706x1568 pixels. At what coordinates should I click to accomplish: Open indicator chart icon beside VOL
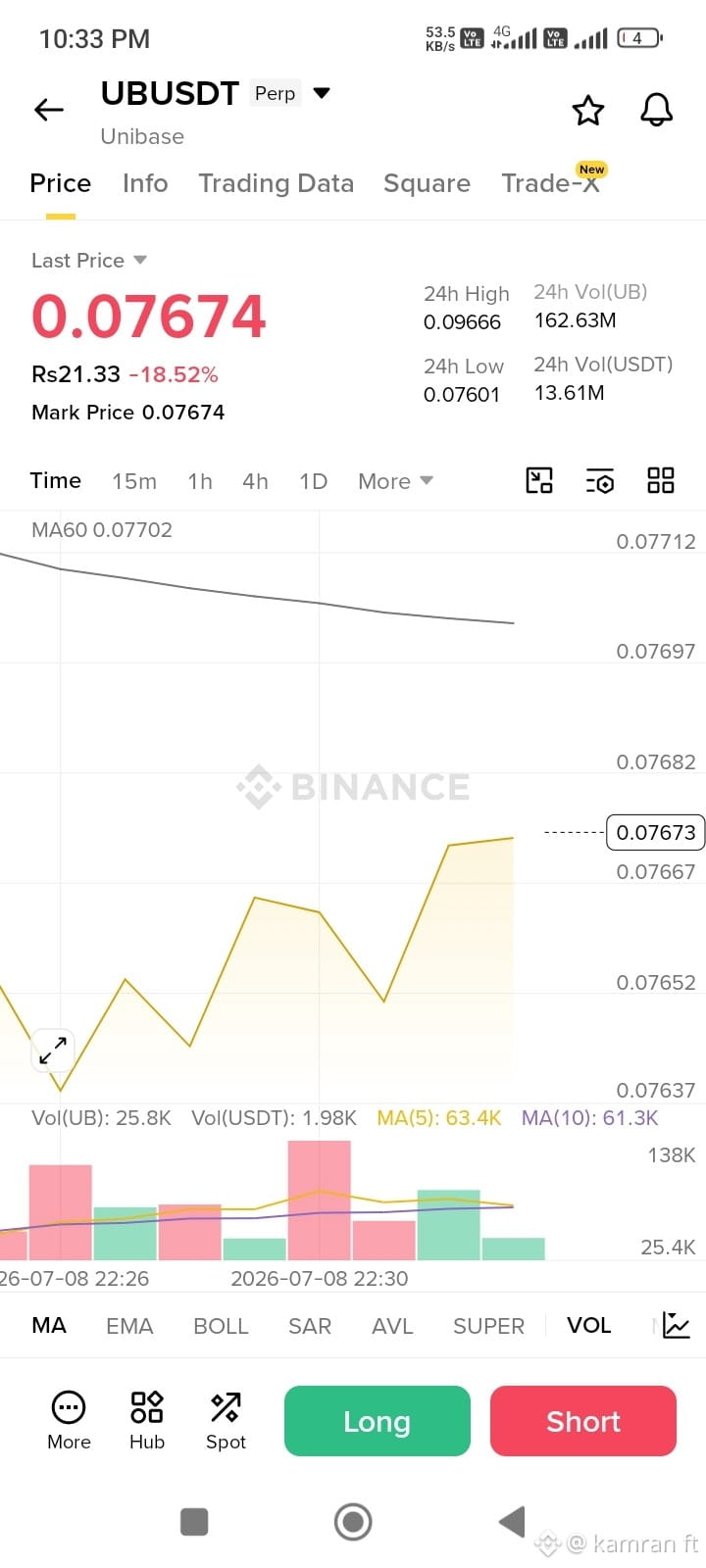(x=677, y=1325)
